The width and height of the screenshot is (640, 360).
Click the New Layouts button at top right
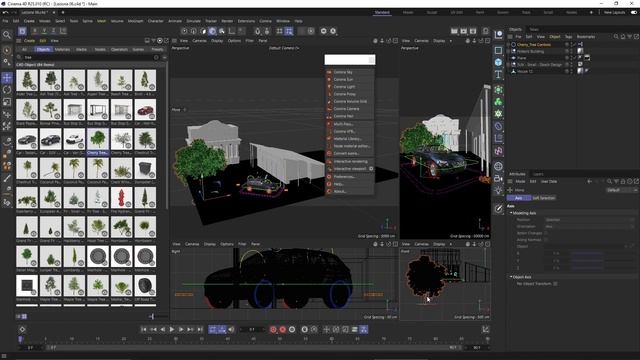point(614,13)
